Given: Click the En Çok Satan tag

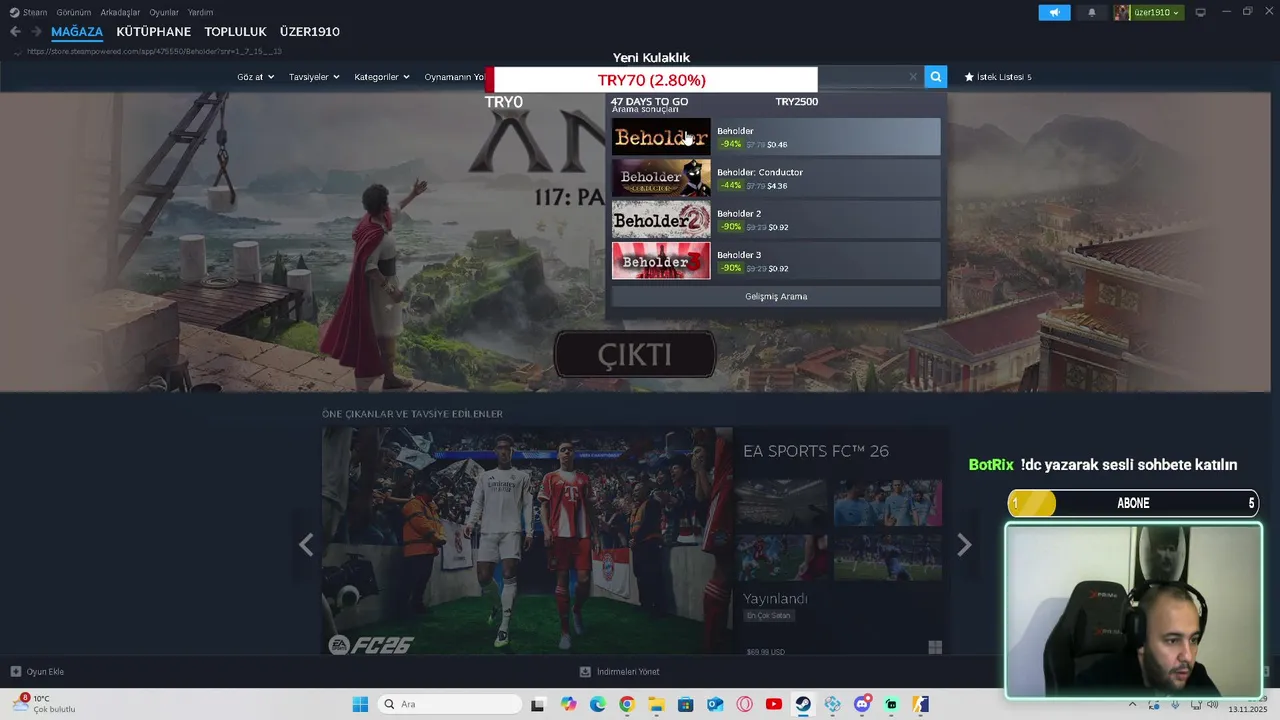Looking at the screenshot, I should click(x=769, y=615).
